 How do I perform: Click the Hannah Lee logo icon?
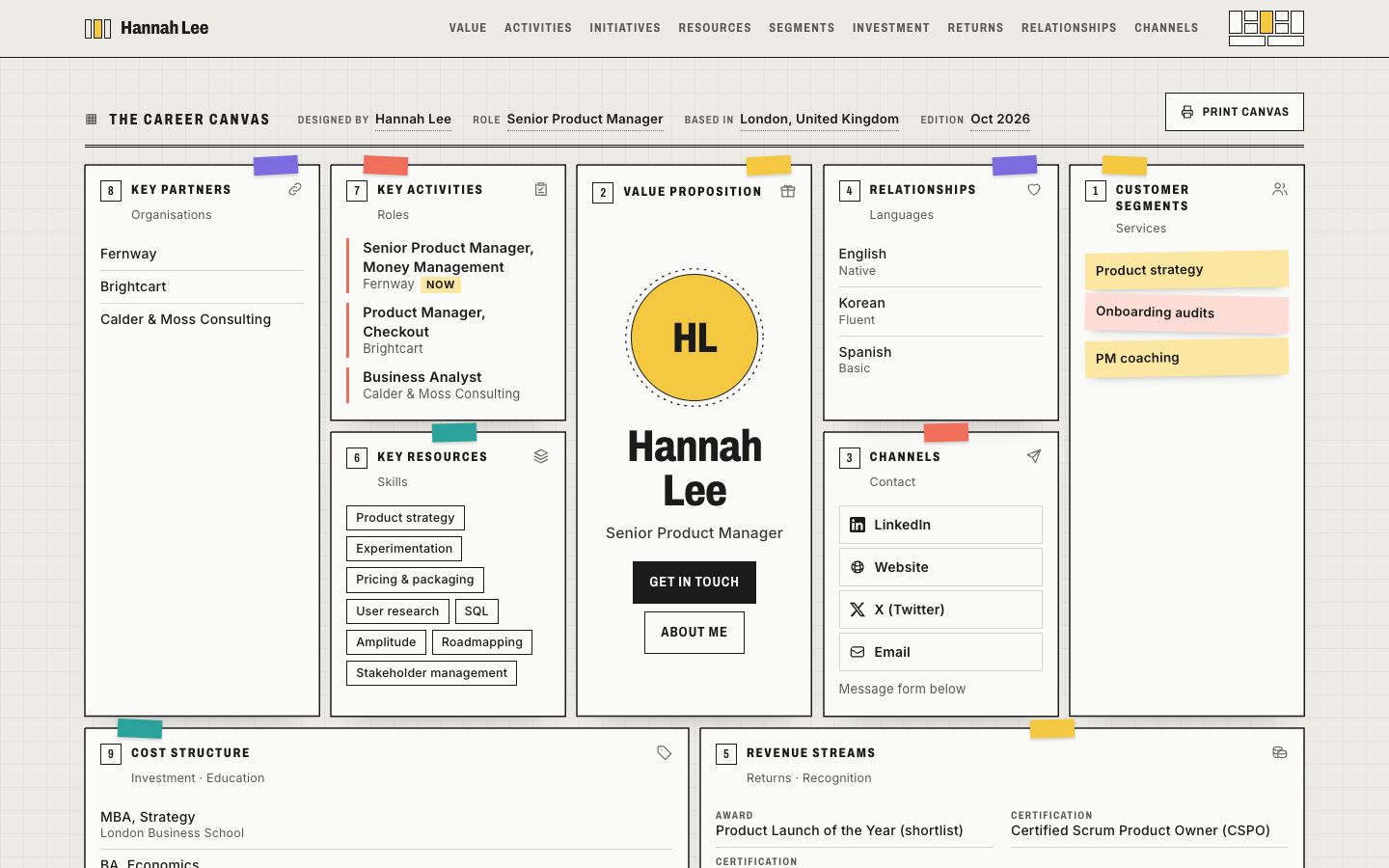pos(97,29)
